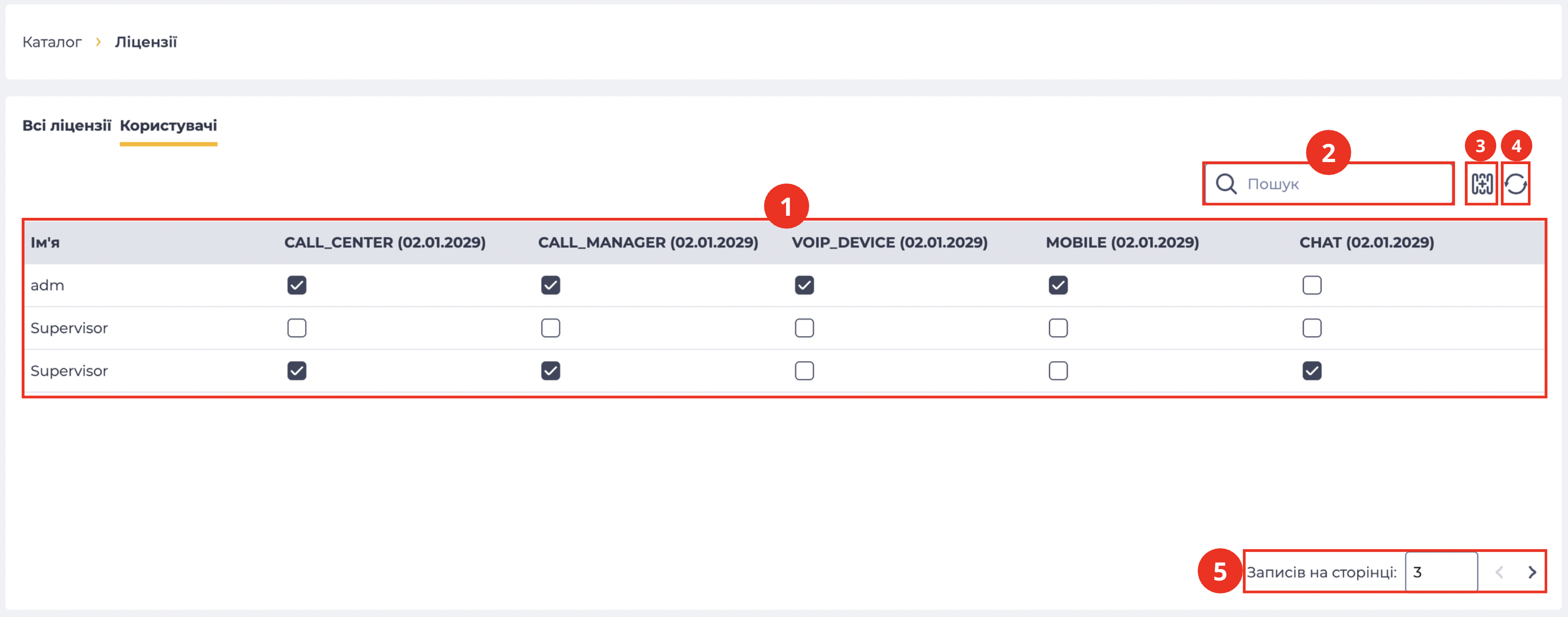Uncheck VOIP_DEVICE license for adm
Image resolution: width=1568 pixels, height=617 pixels.
pyautogui.click(x=804, y=285)
